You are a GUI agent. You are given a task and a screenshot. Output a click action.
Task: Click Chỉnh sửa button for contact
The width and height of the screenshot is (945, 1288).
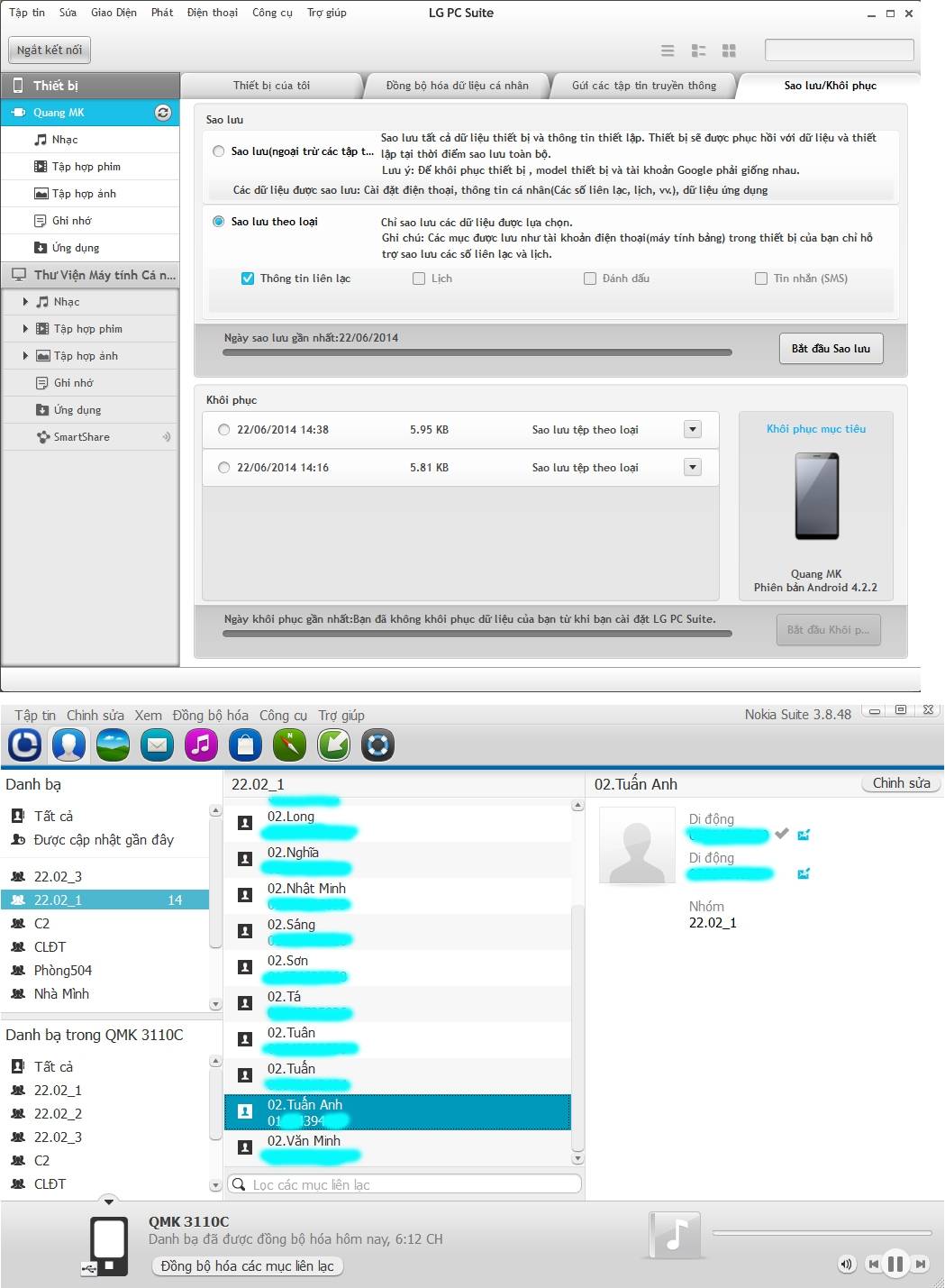point(901,783)
